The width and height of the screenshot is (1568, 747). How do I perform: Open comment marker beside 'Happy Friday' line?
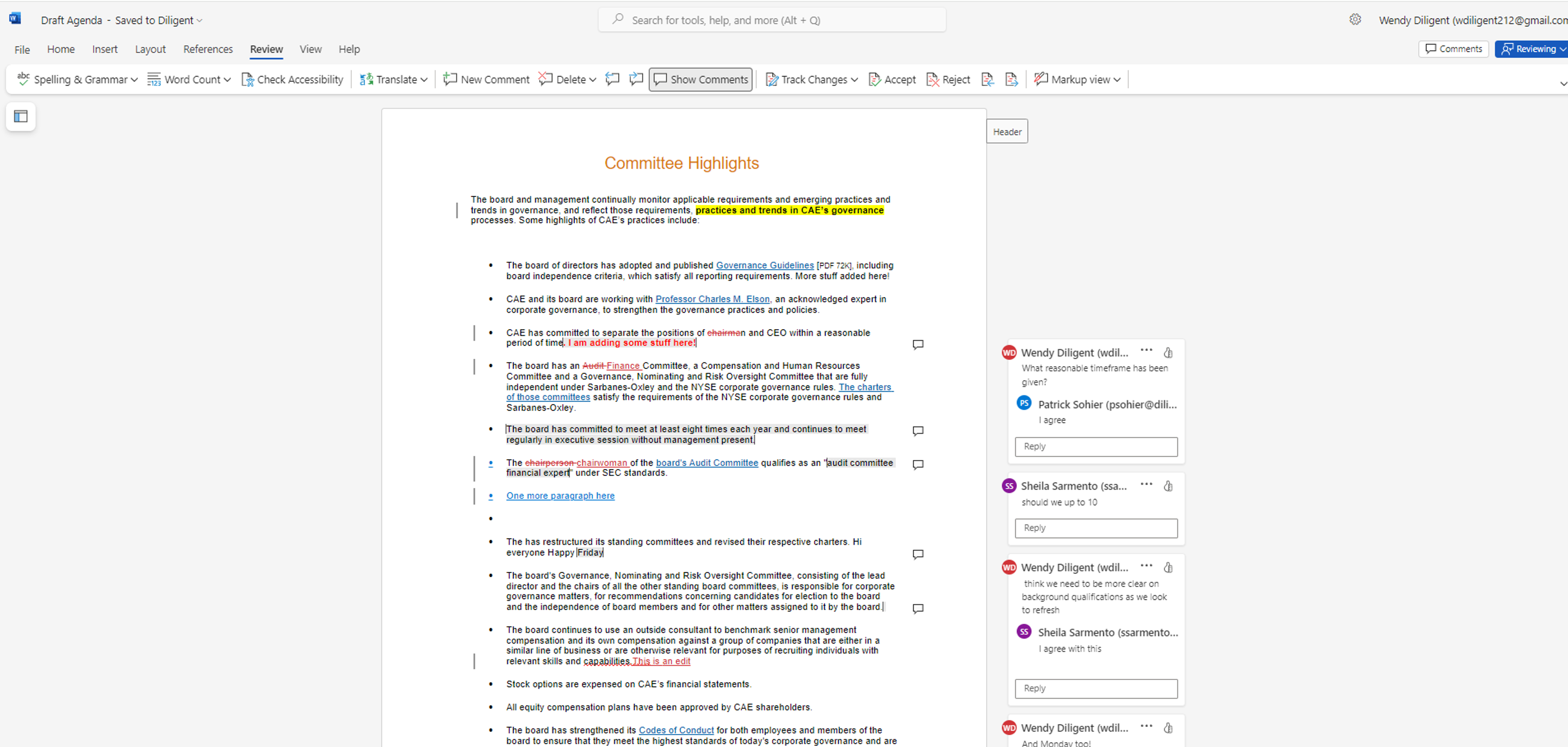(x=918, y=554)
